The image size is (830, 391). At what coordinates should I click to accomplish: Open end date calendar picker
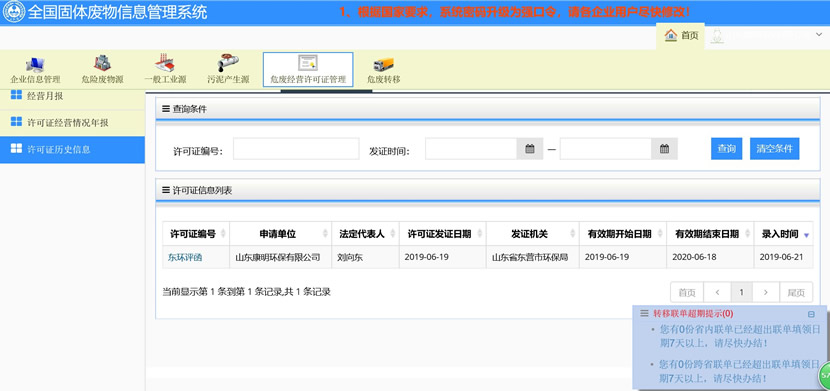pos(664,149)
